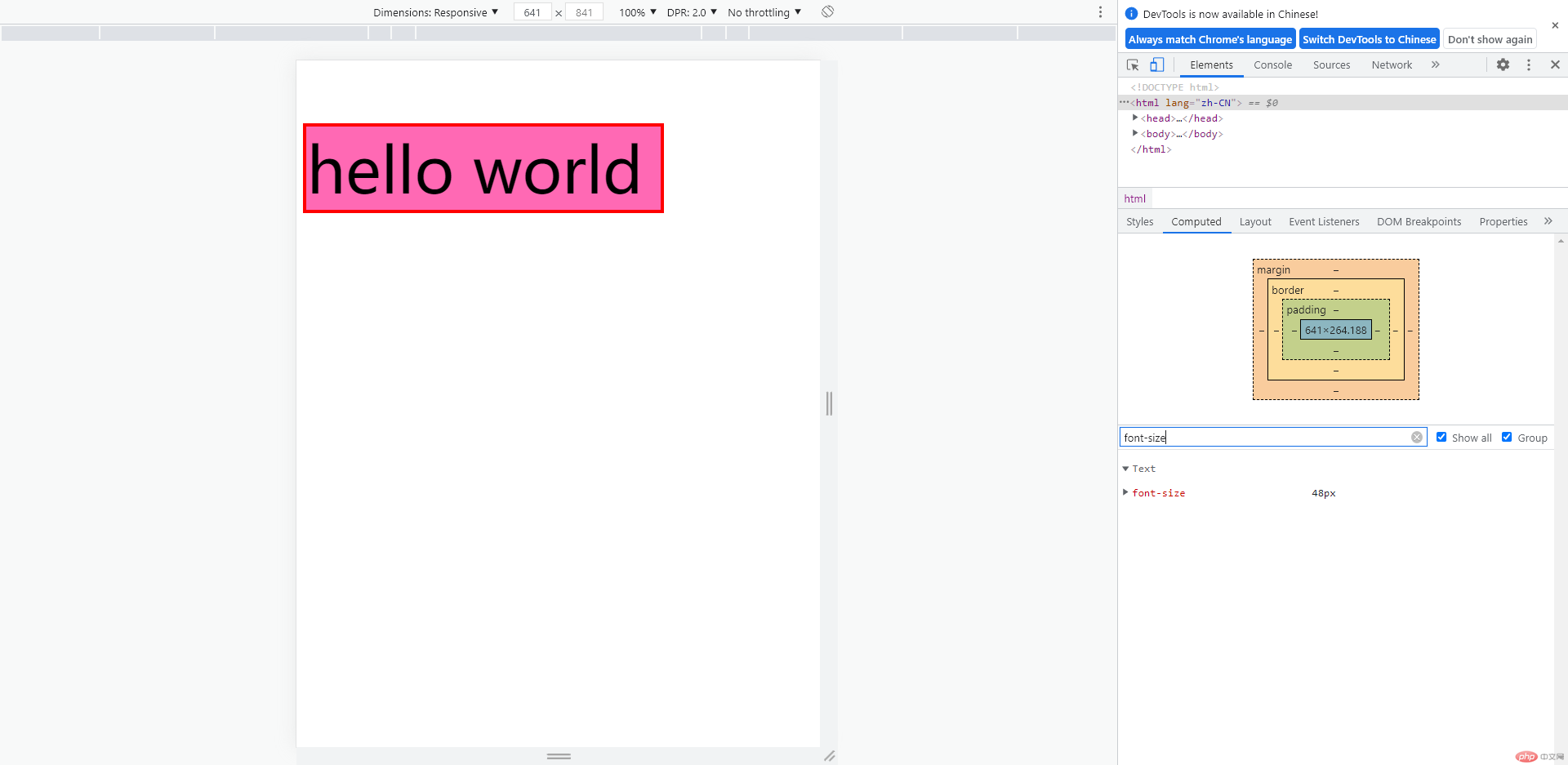Collapse the Text computed group
Image resolution: width=1568 pixels, height=765 pixels.
[1125, 469]
